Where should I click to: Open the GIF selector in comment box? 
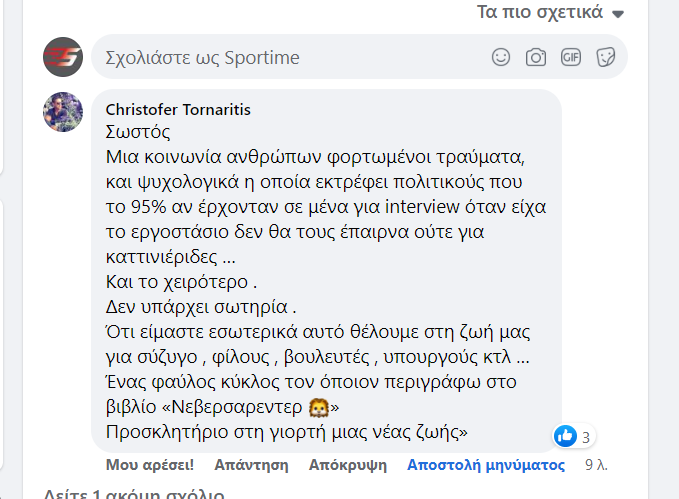coord(571,57)
